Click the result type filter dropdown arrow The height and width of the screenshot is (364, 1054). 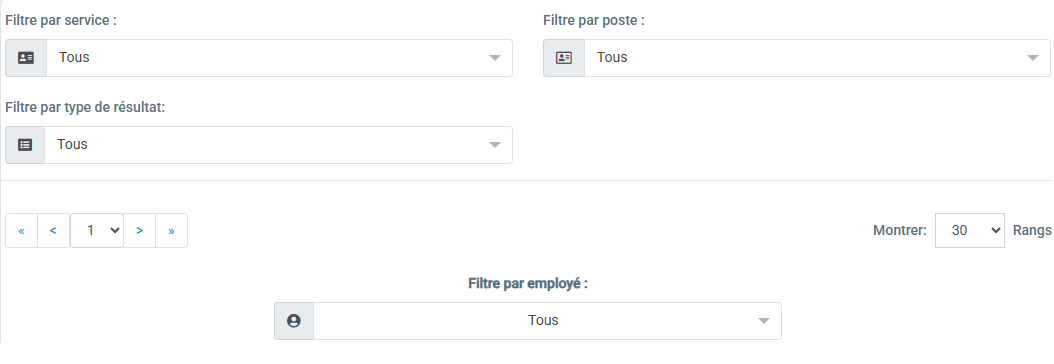[x=495, y=145]
